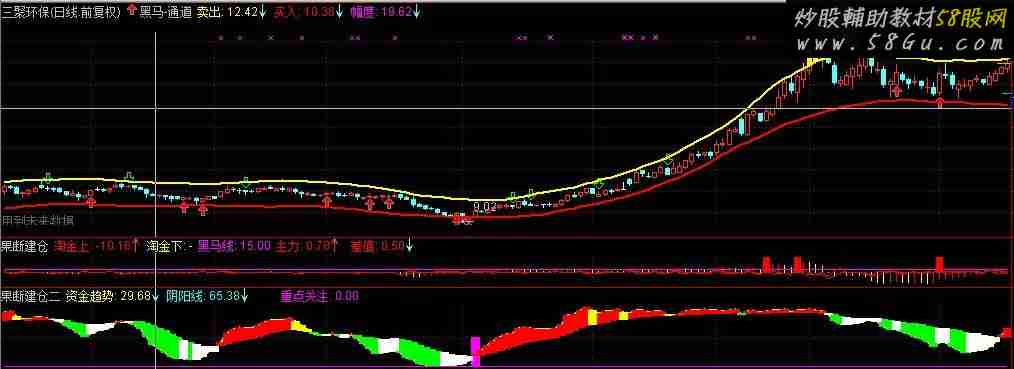Click the down arrow after 阴阳线 65.38
The height and width of the screenshot is (369, 1014).
point(245,296)
